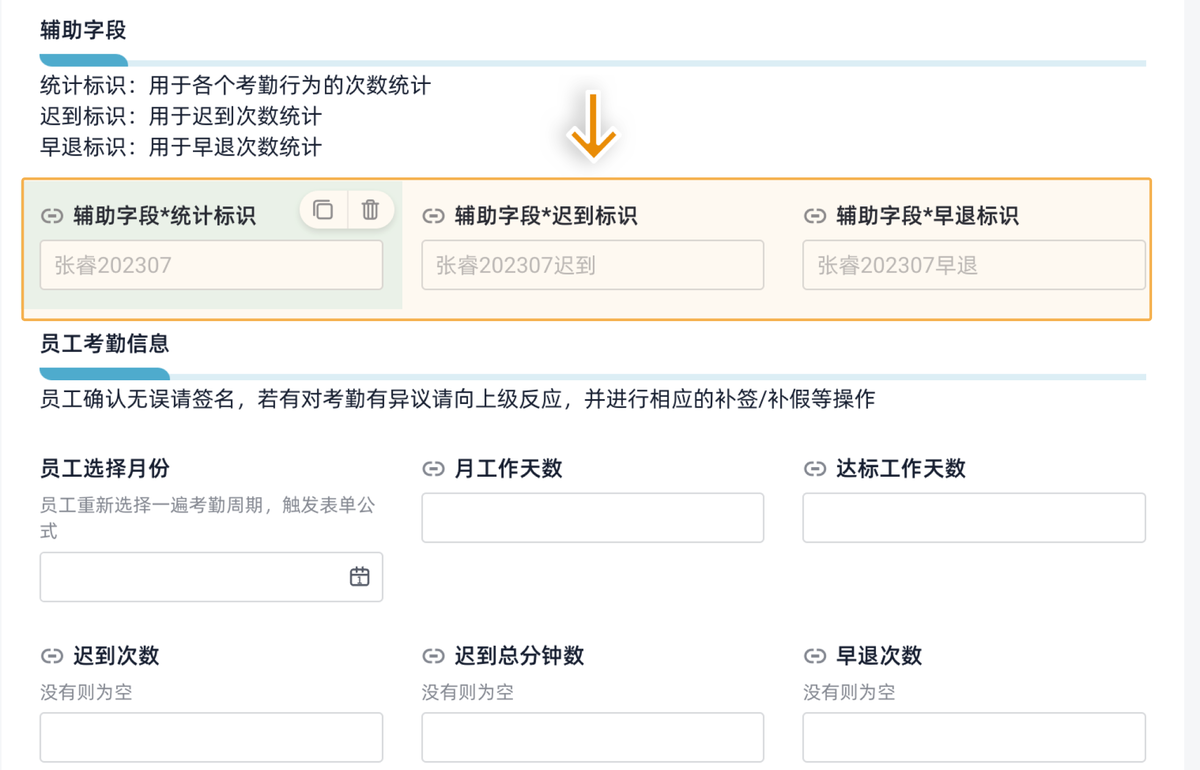
Task: Click link icon beside 早退次数
Action: [815, 656]
